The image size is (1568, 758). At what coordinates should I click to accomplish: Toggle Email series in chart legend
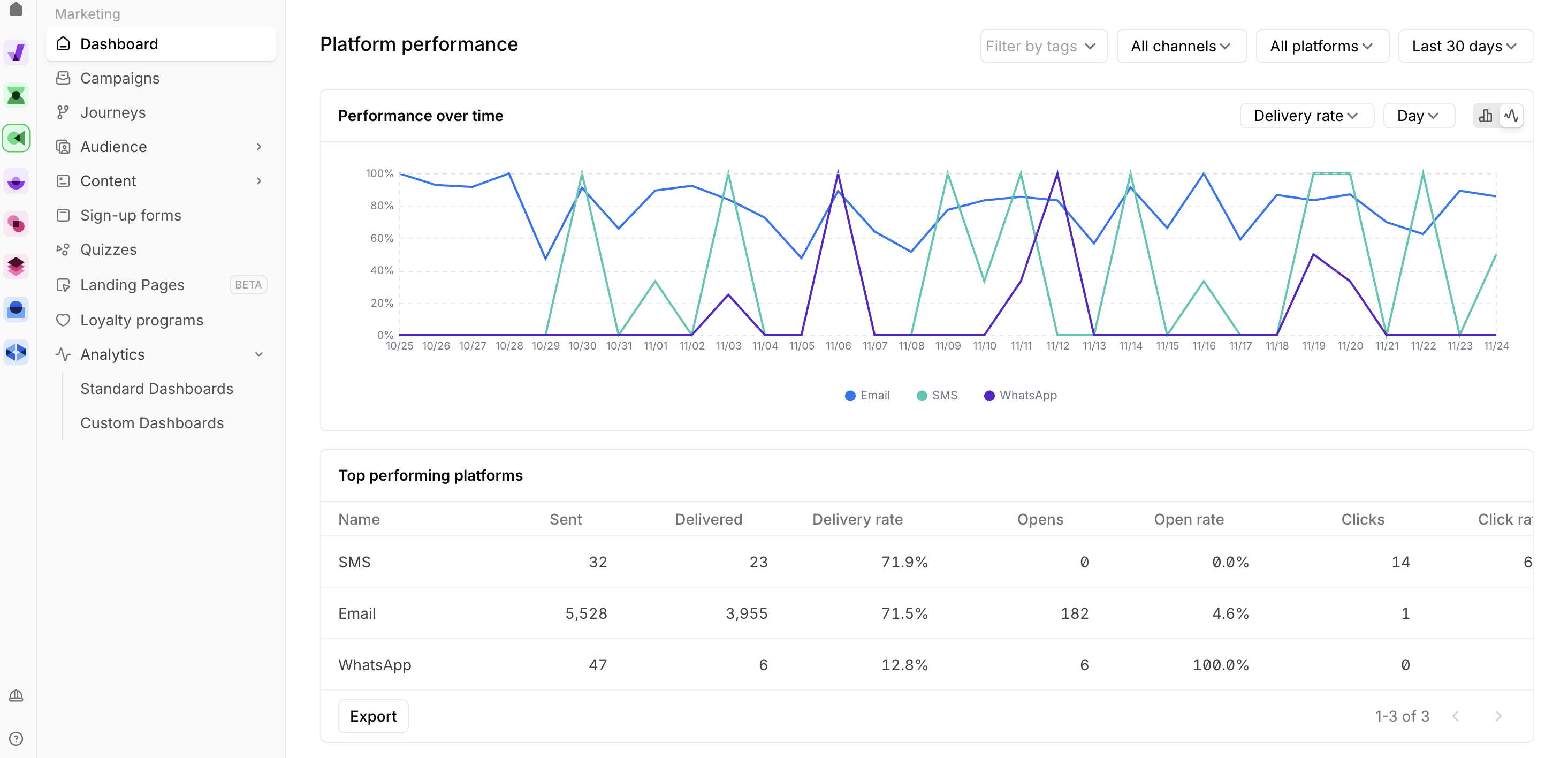click(867, 395)
